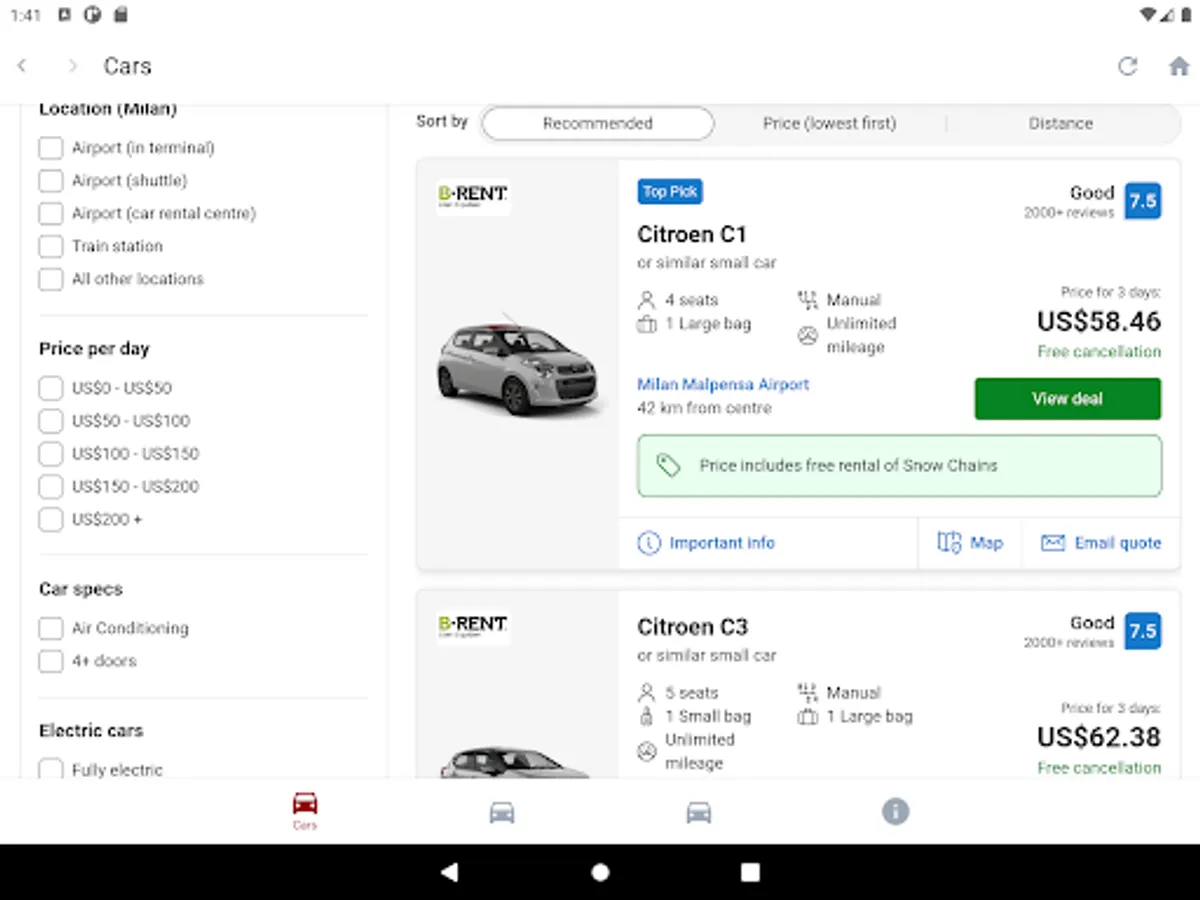This screenshot has width=1200, height=900.
Task: Check US$200 + price filter
Action: [51, 520]
